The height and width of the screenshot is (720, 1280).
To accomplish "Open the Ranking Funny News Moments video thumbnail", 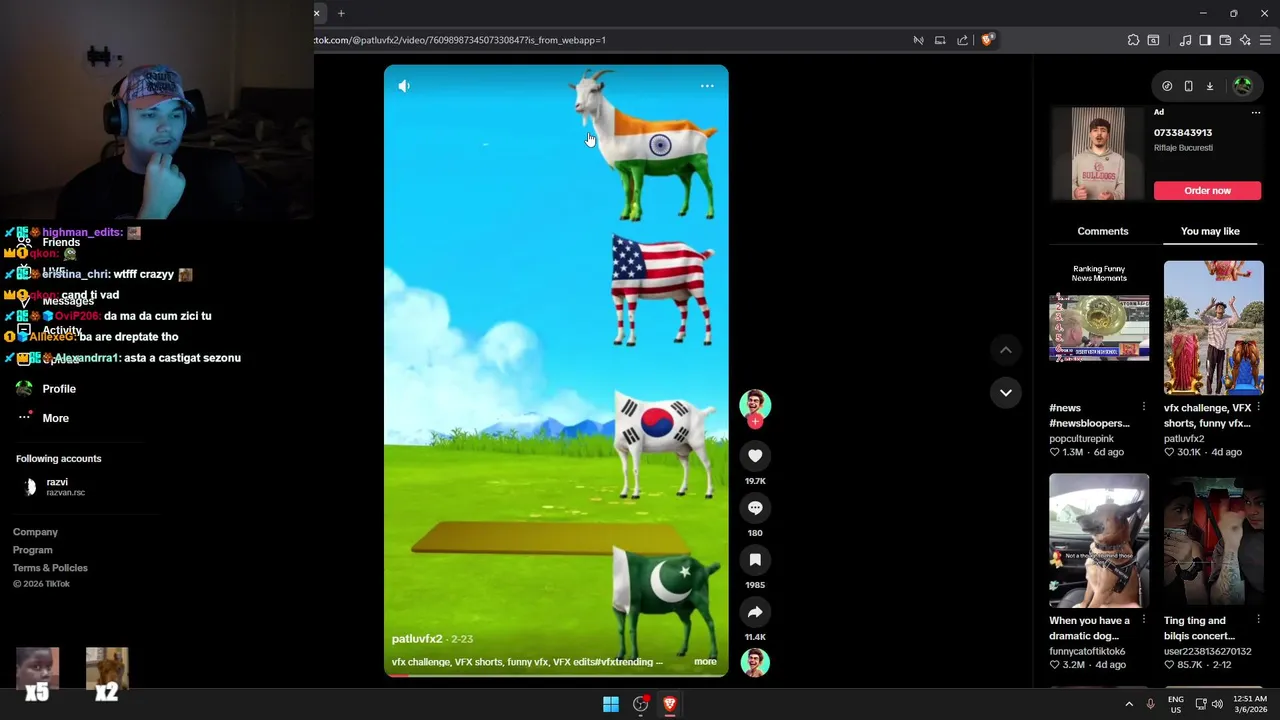I will [x=1099, y=327].
